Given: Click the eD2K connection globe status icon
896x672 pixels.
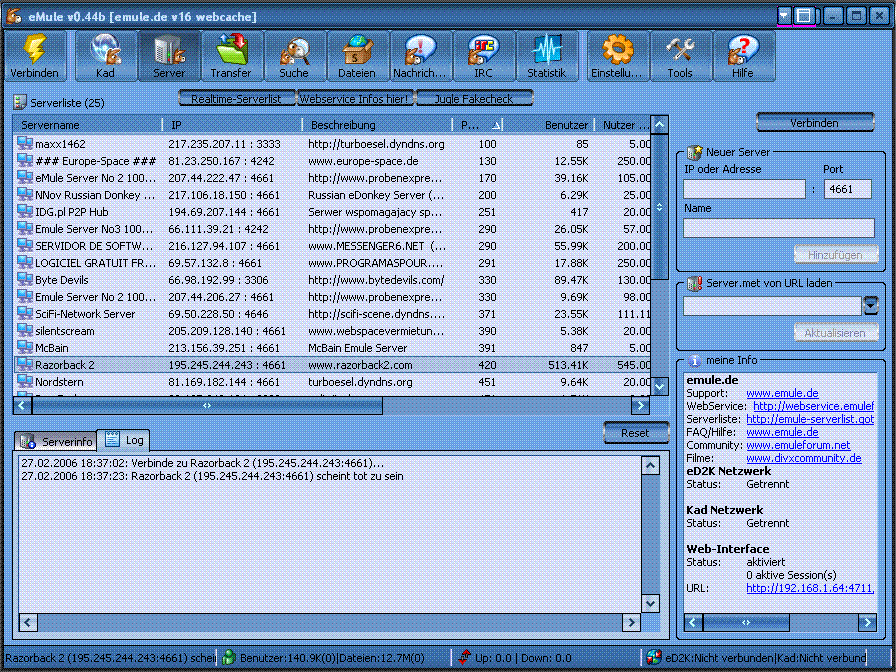Looking at the screenshot, I should [654, 658].
